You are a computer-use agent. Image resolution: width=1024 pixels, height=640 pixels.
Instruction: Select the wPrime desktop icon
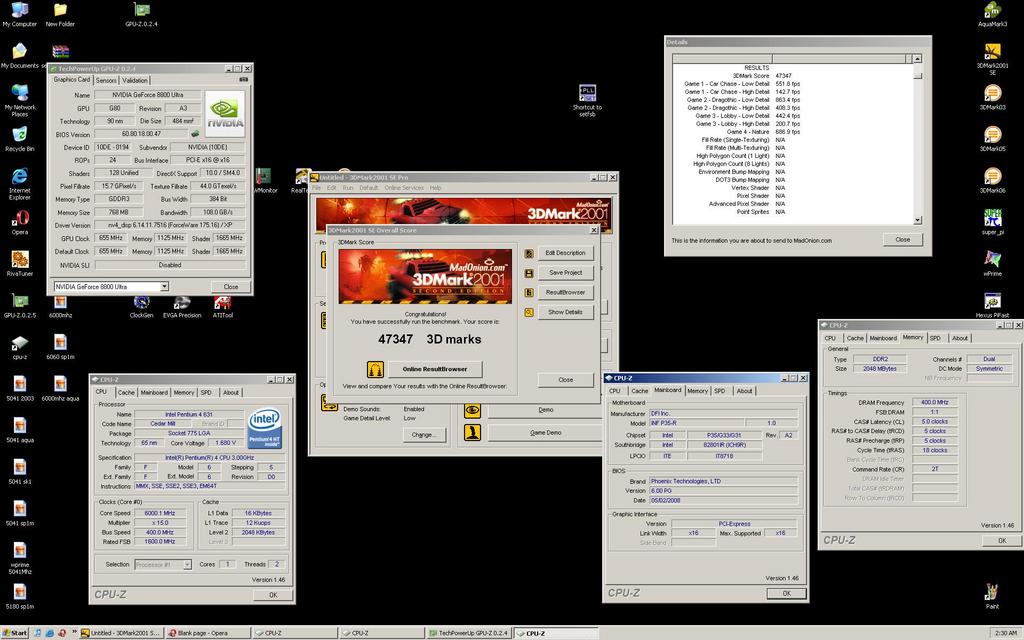pos(992,263)
